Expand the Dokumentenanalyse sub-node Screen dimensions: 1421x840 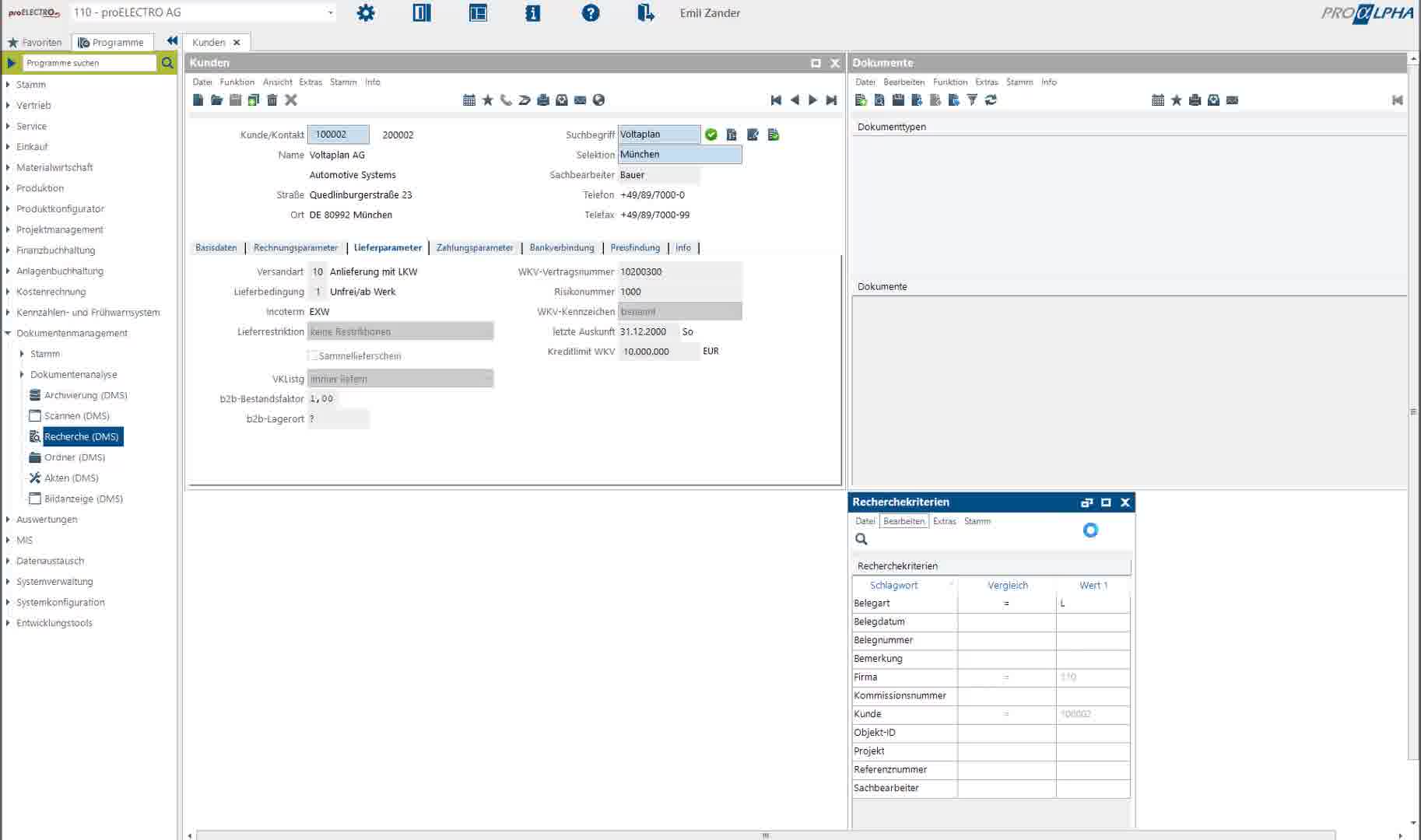coord(22,374)
